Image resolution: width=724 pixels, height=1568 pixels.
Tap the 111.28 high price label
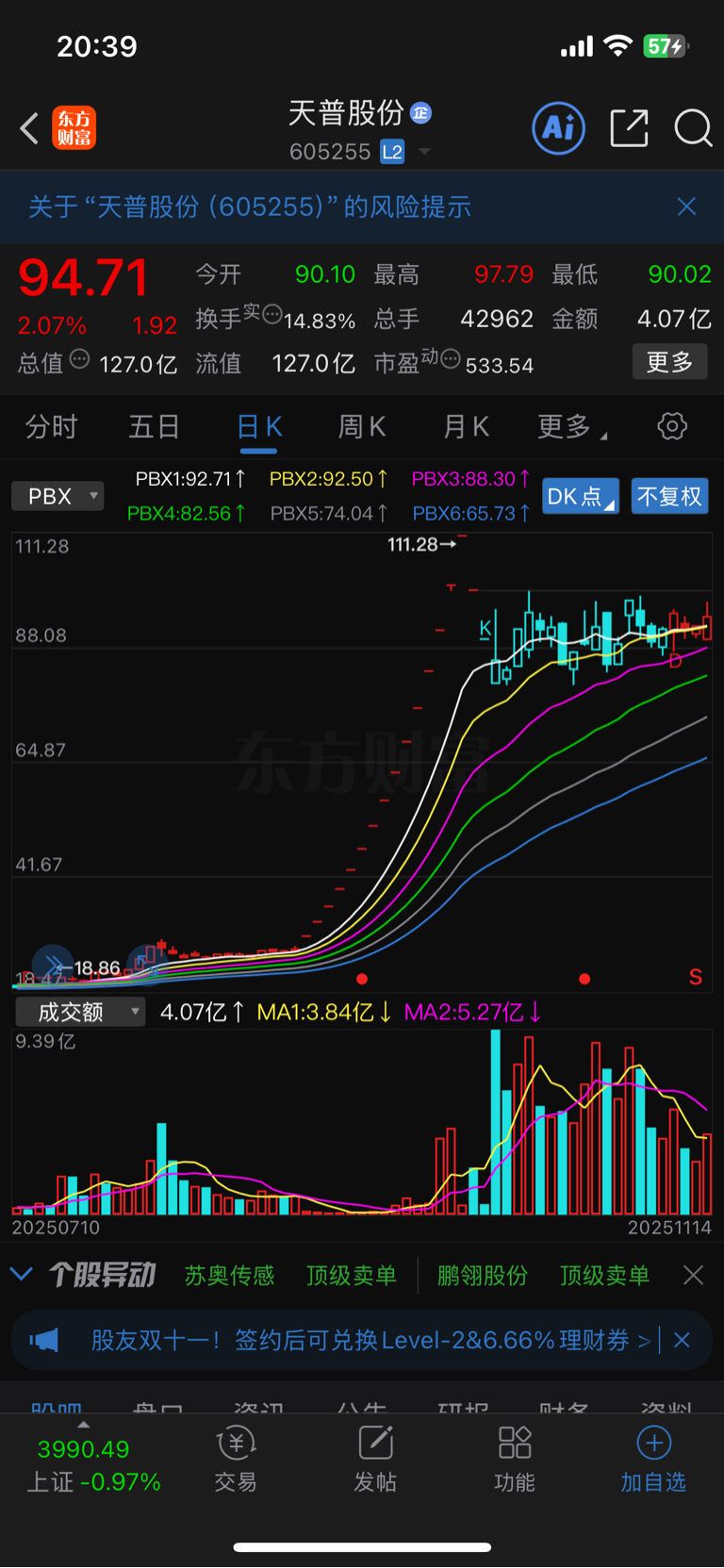point(421,544)
